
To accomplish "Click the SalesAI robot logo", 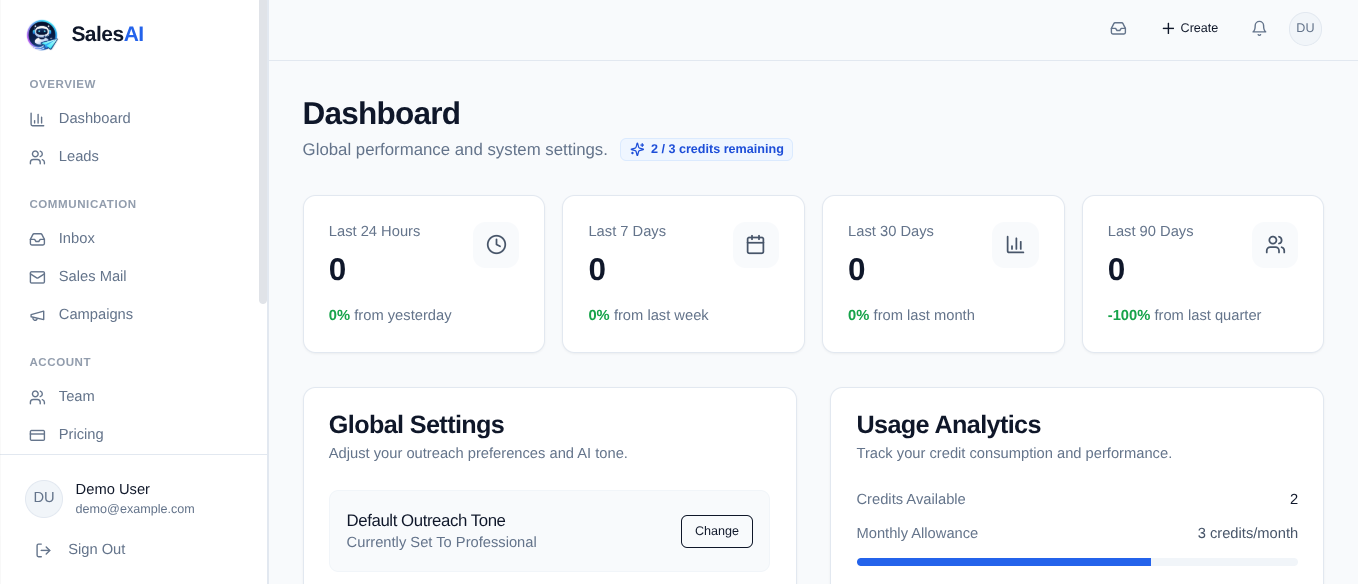I will (x=42, y=35).
